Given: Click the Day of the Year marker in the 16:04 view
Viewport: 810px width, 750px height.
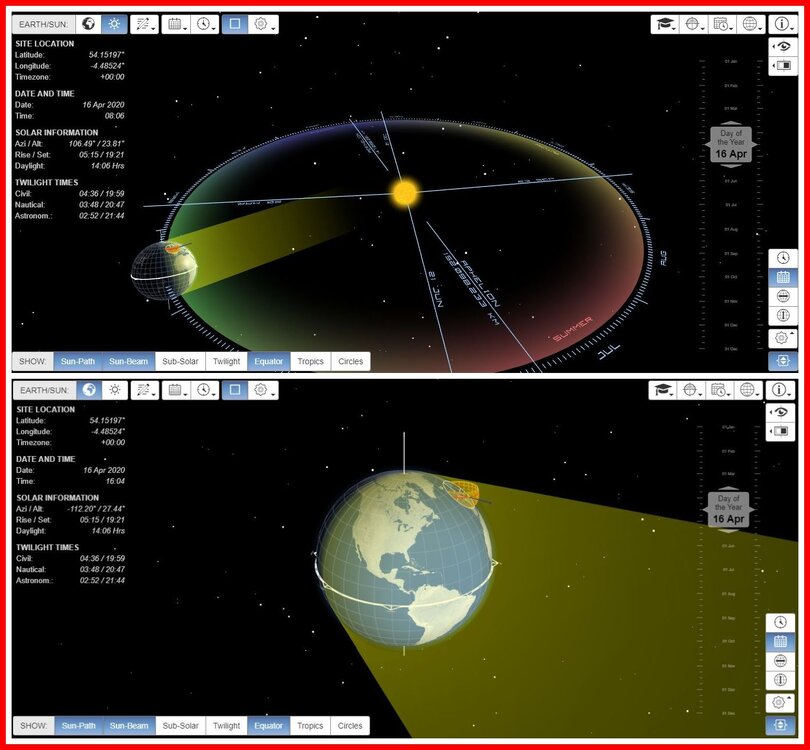Looking at the screenshot, I should click(x=729, y=510).
